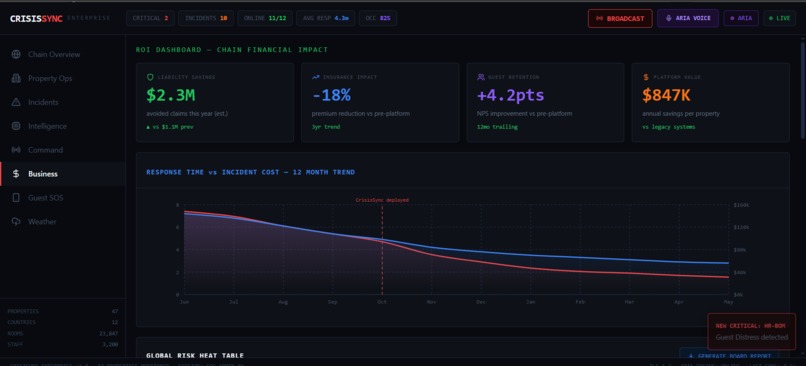Activate ARIA VOICE button
This screenshot has width=806, height=366.
[x=688, y=19]
